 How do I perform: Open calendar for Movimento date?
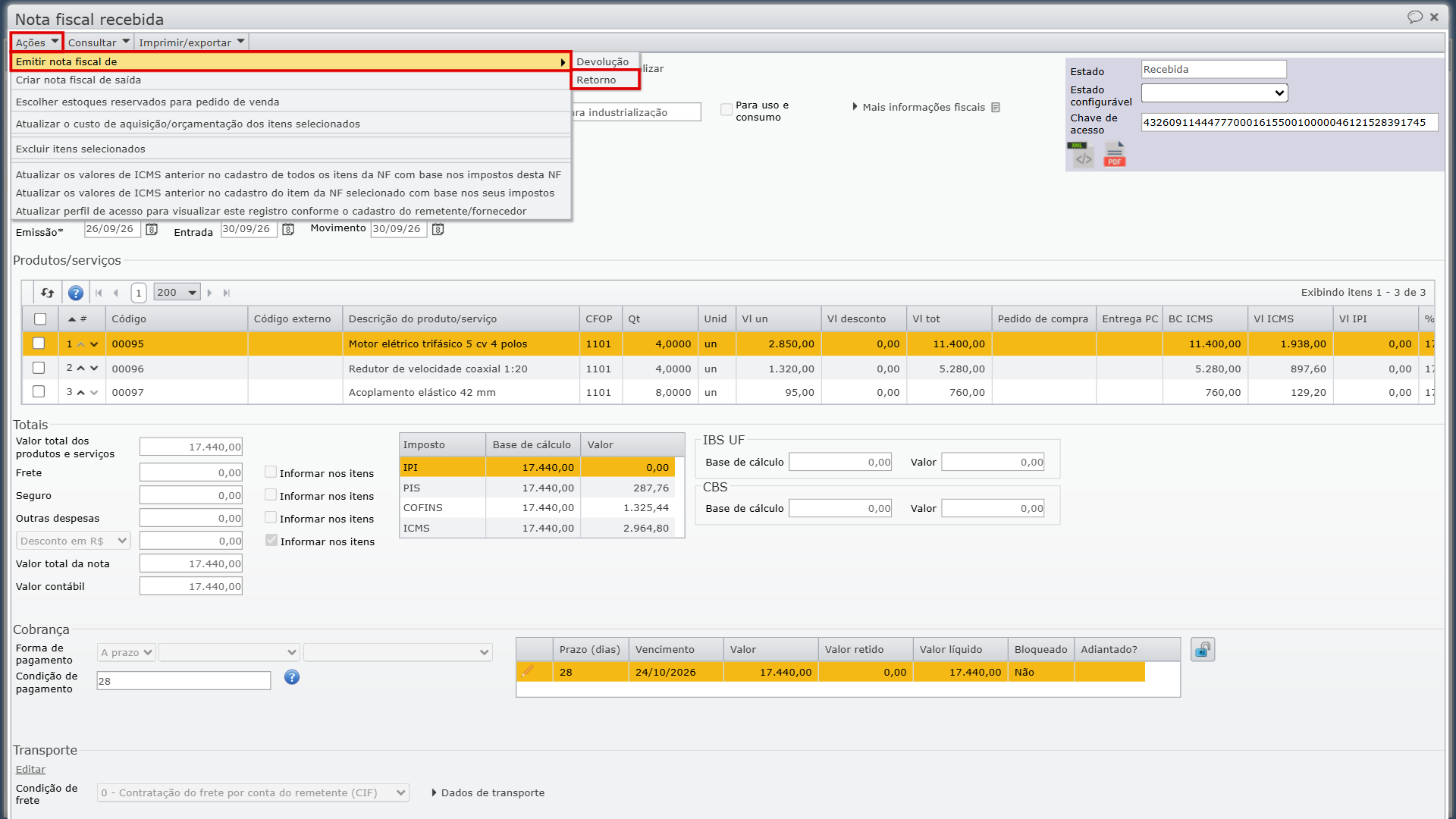[x=438, y=229]
